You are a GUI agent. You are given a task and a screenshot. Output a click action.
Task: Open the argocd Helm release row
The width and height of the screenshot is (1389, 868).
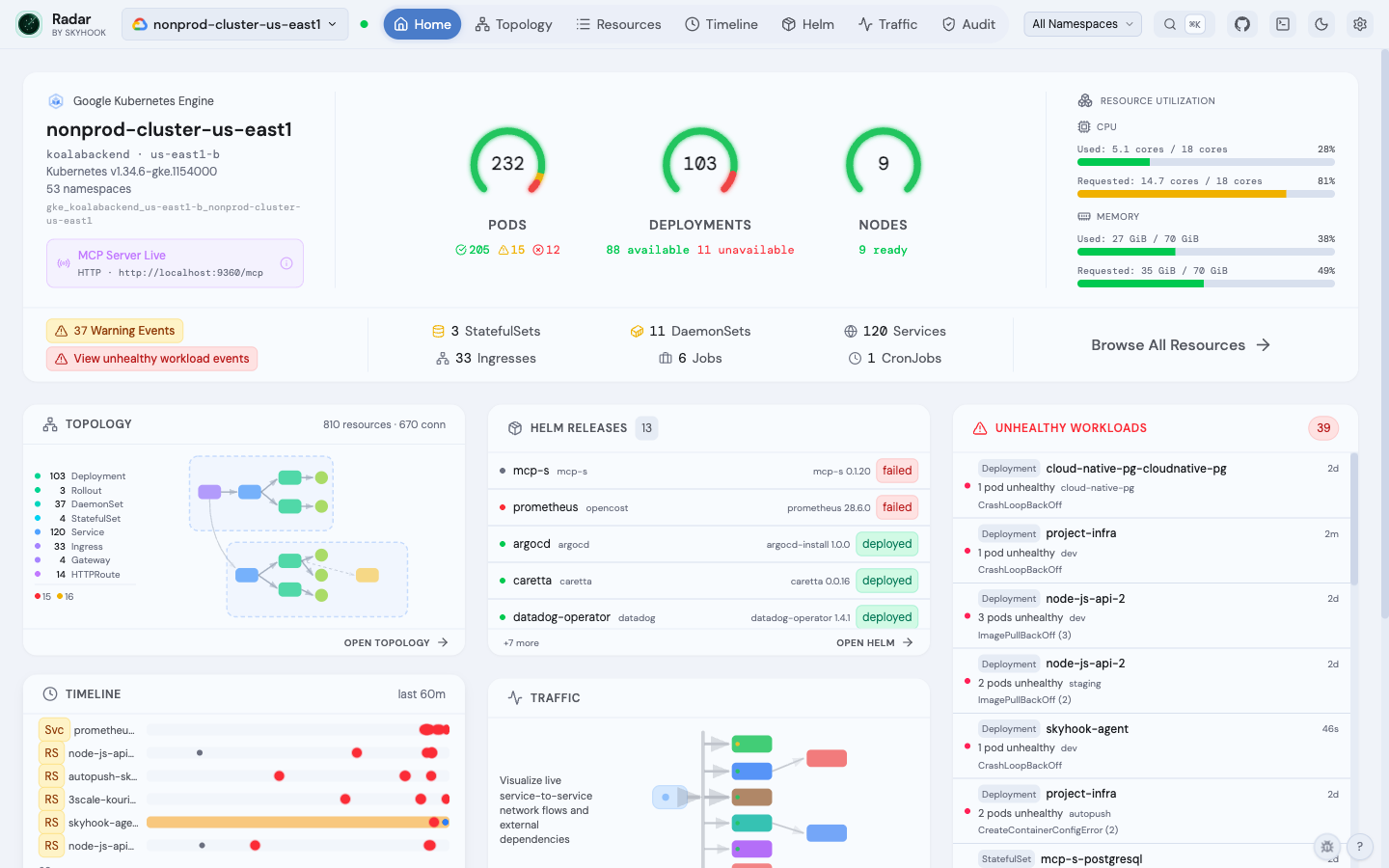pos(709,544)
